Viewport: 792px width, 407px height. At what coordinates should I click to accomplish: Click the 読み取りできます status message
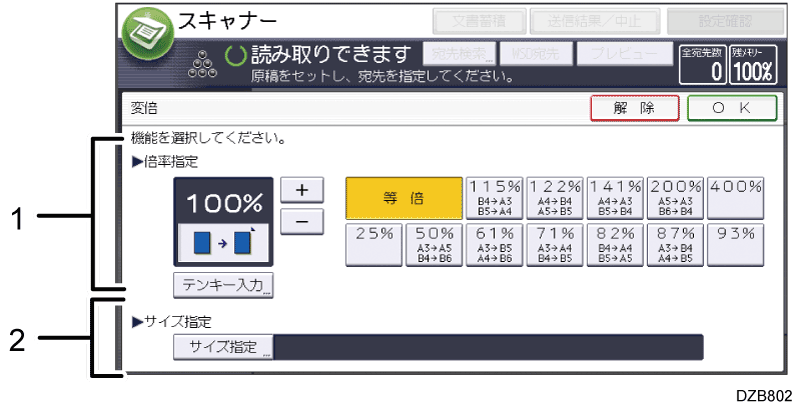[331, 55]
